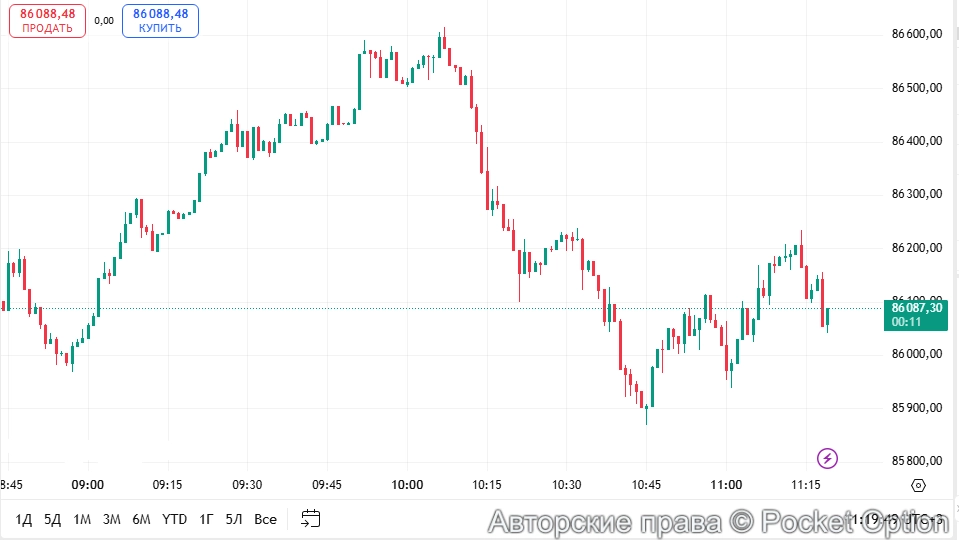Select the 5Л time range
This screenshot has width=959, height=540.
pyautogui.click(x=234, y=519)
